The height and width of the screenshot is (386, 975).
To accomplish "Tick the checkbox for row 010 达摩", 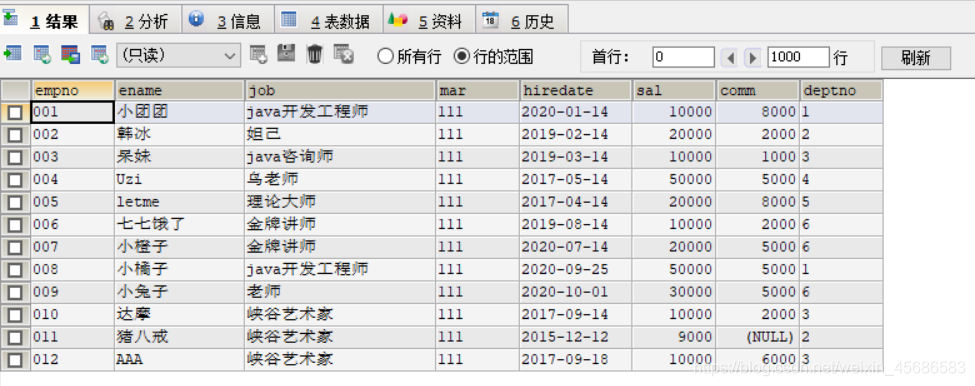I will coord(15,315).
